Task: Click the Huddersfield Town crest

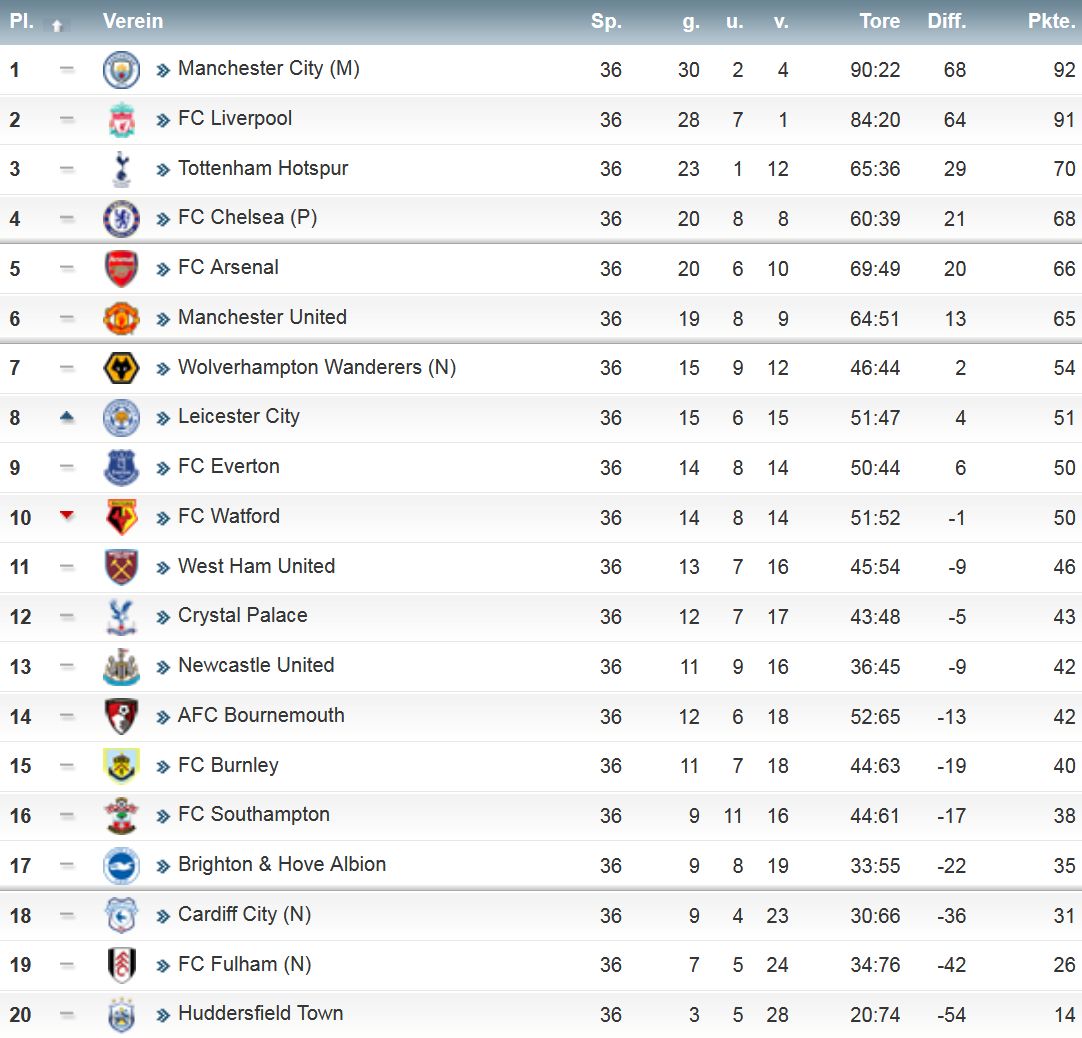Action: pos(121,1015)
